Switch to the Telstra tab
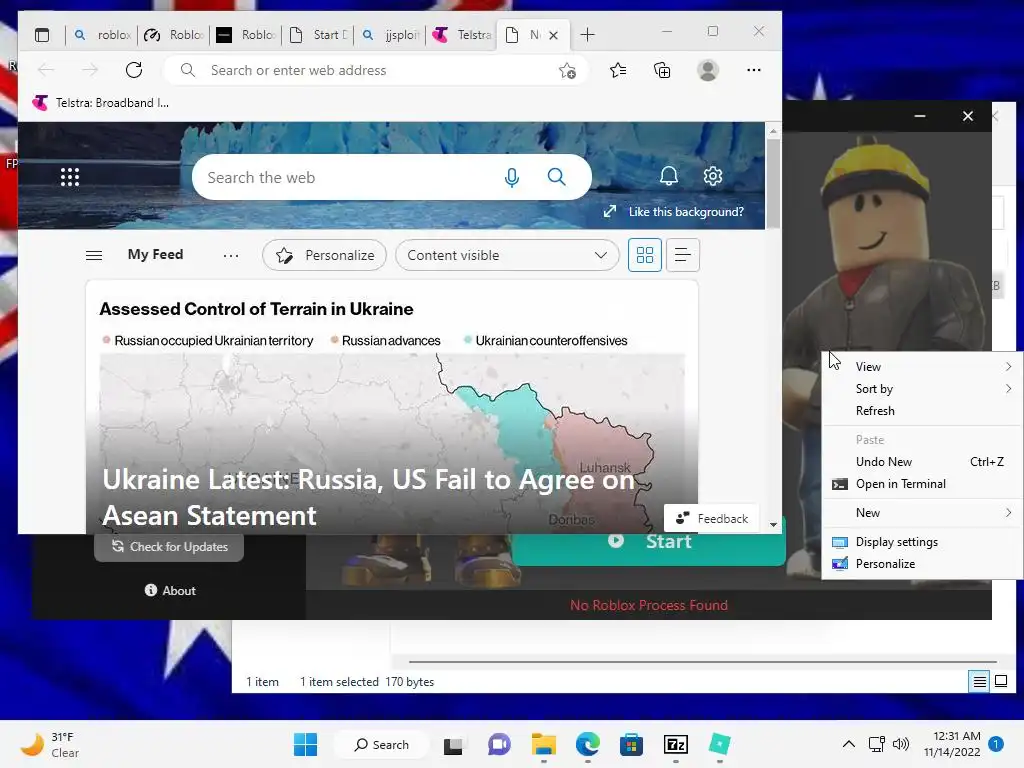This screenshot has width=1024, height=768. [x=462, y=35]
